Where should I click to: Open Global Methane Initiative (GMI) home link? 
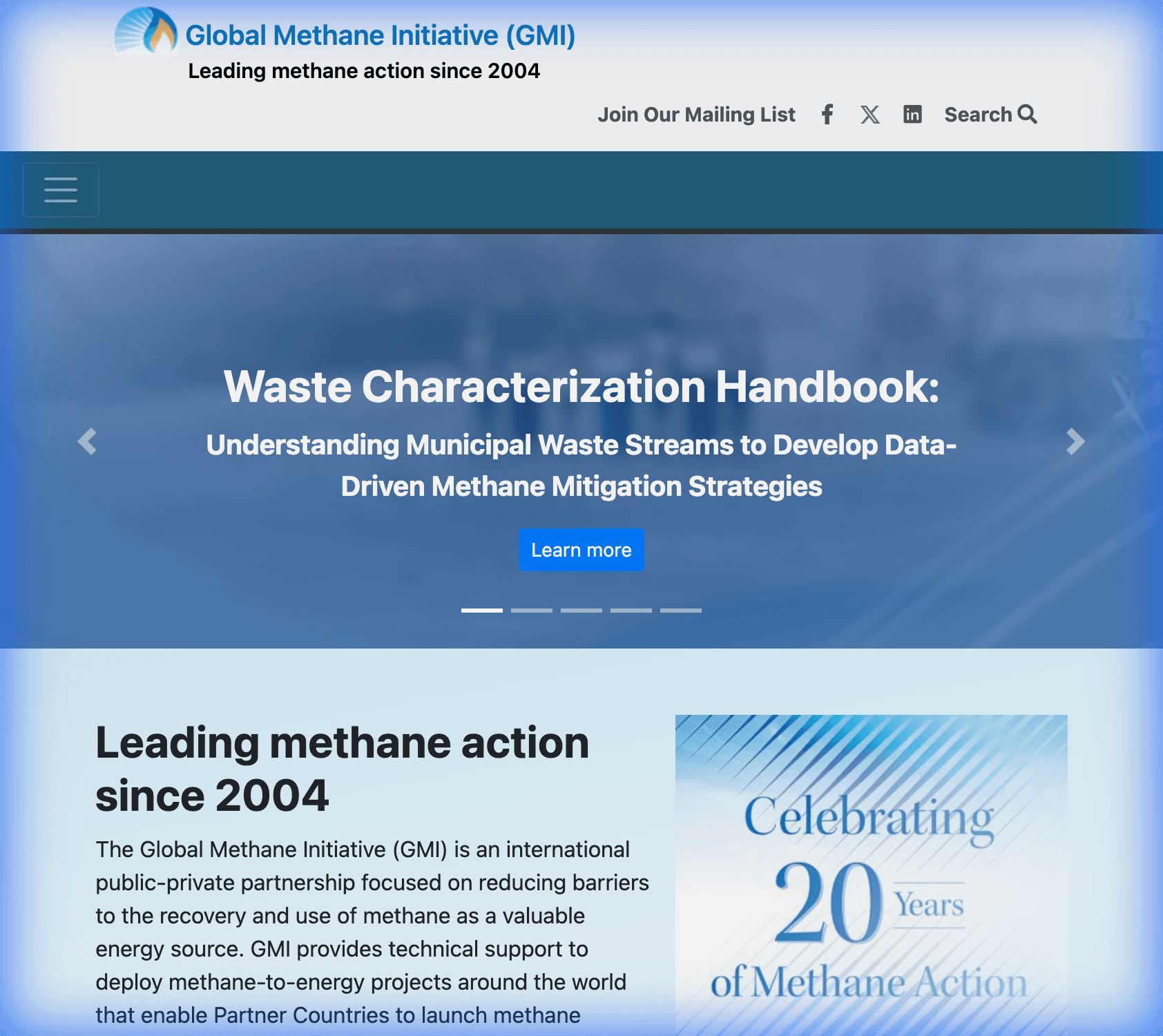tap(379, 35)
